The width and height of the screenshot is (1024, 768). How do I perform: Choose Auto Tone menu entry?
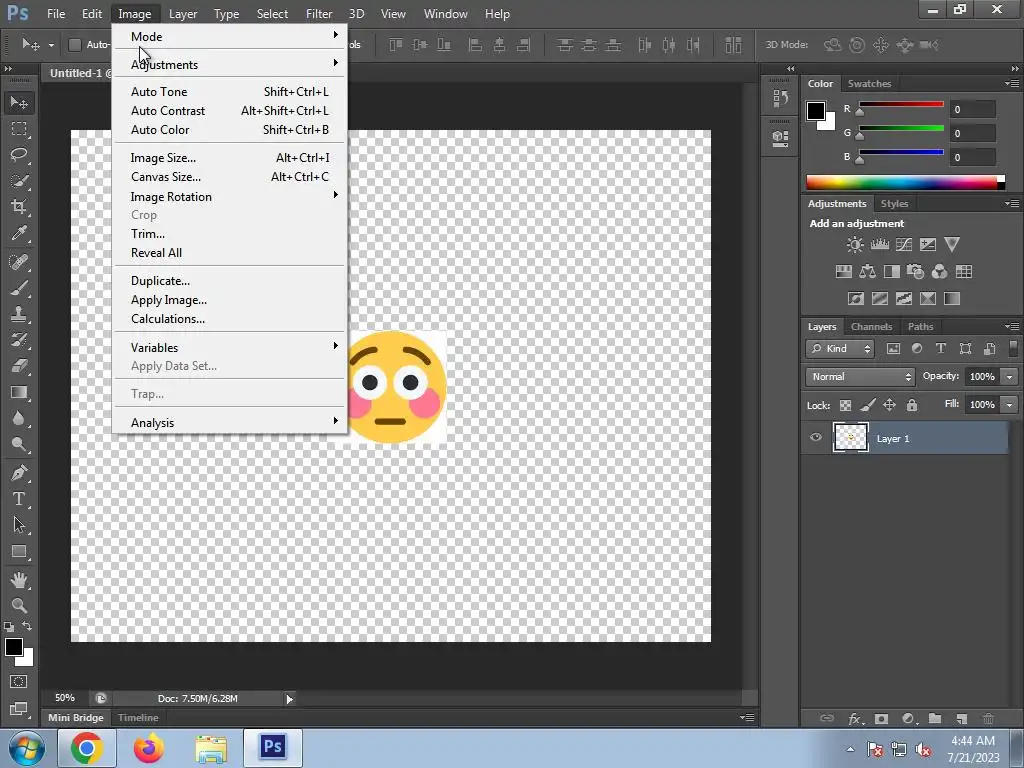tap(229, 91)
